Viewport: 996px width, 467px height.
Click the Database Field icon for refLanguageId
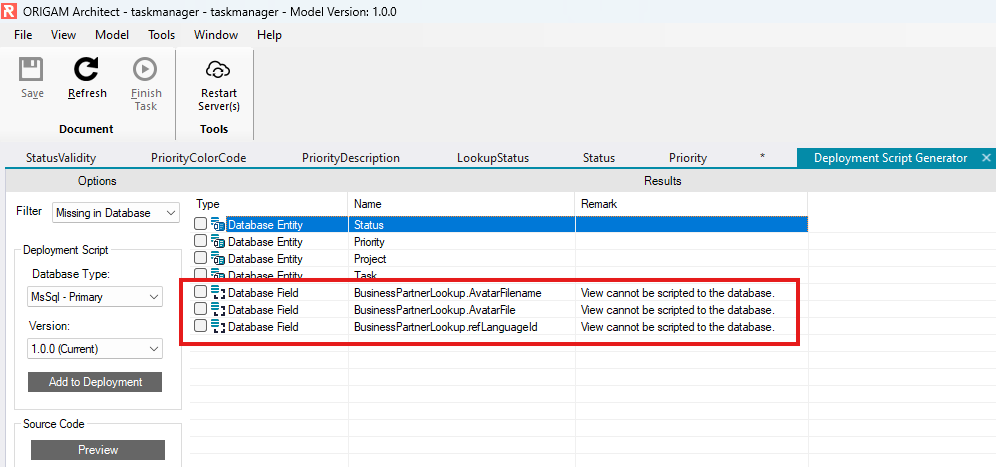[218, 327]
